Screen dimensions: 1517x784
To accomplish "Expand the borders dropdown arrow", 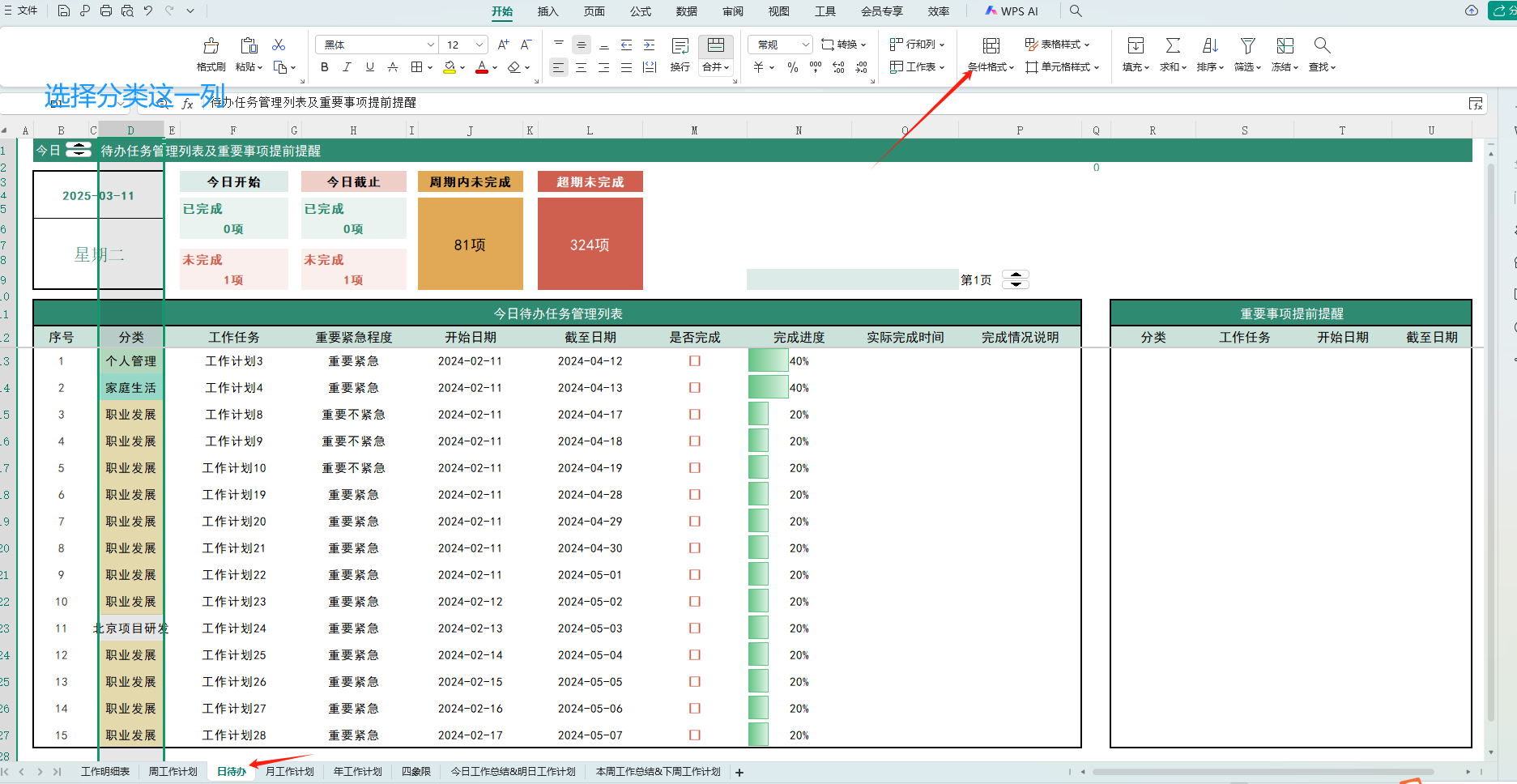I will [x=430, y=68].
